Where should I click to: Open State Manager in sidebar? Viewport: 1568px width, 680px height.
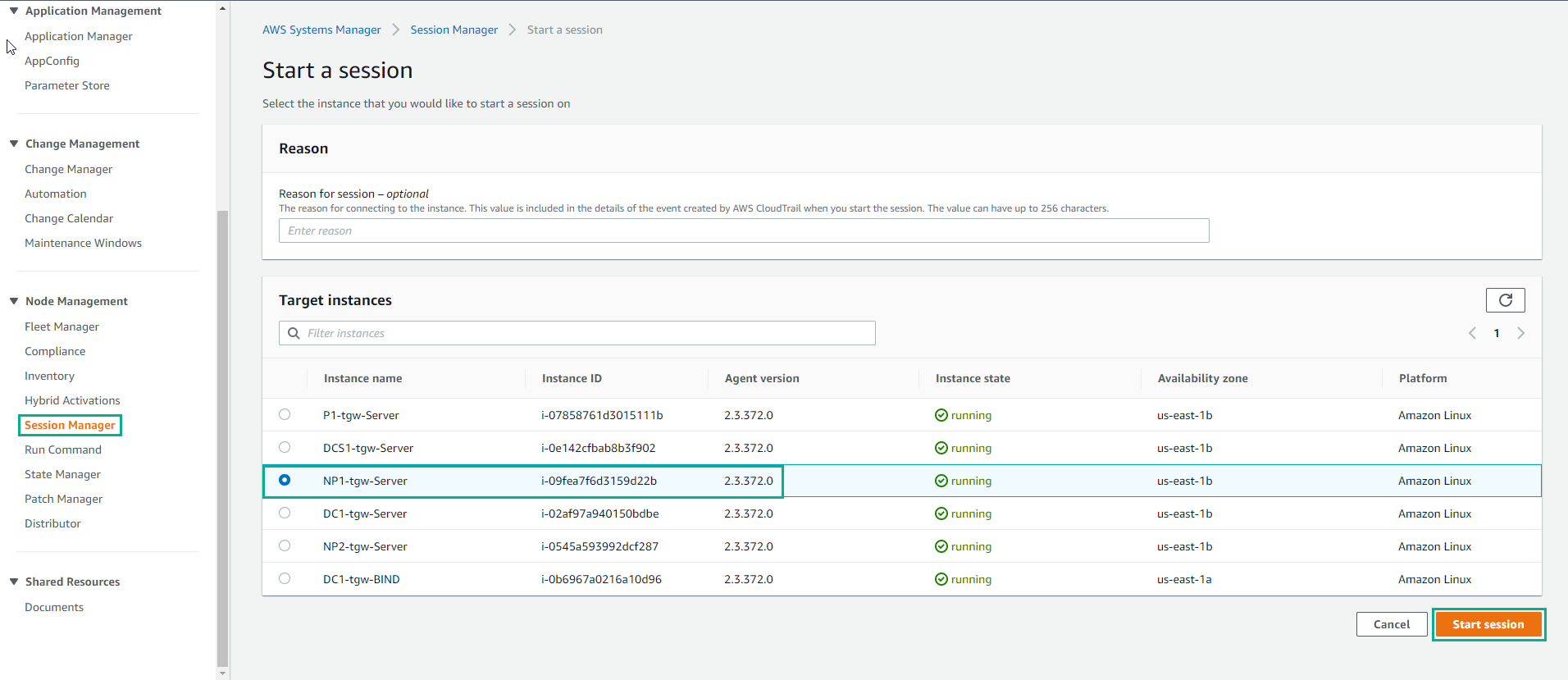62,474
